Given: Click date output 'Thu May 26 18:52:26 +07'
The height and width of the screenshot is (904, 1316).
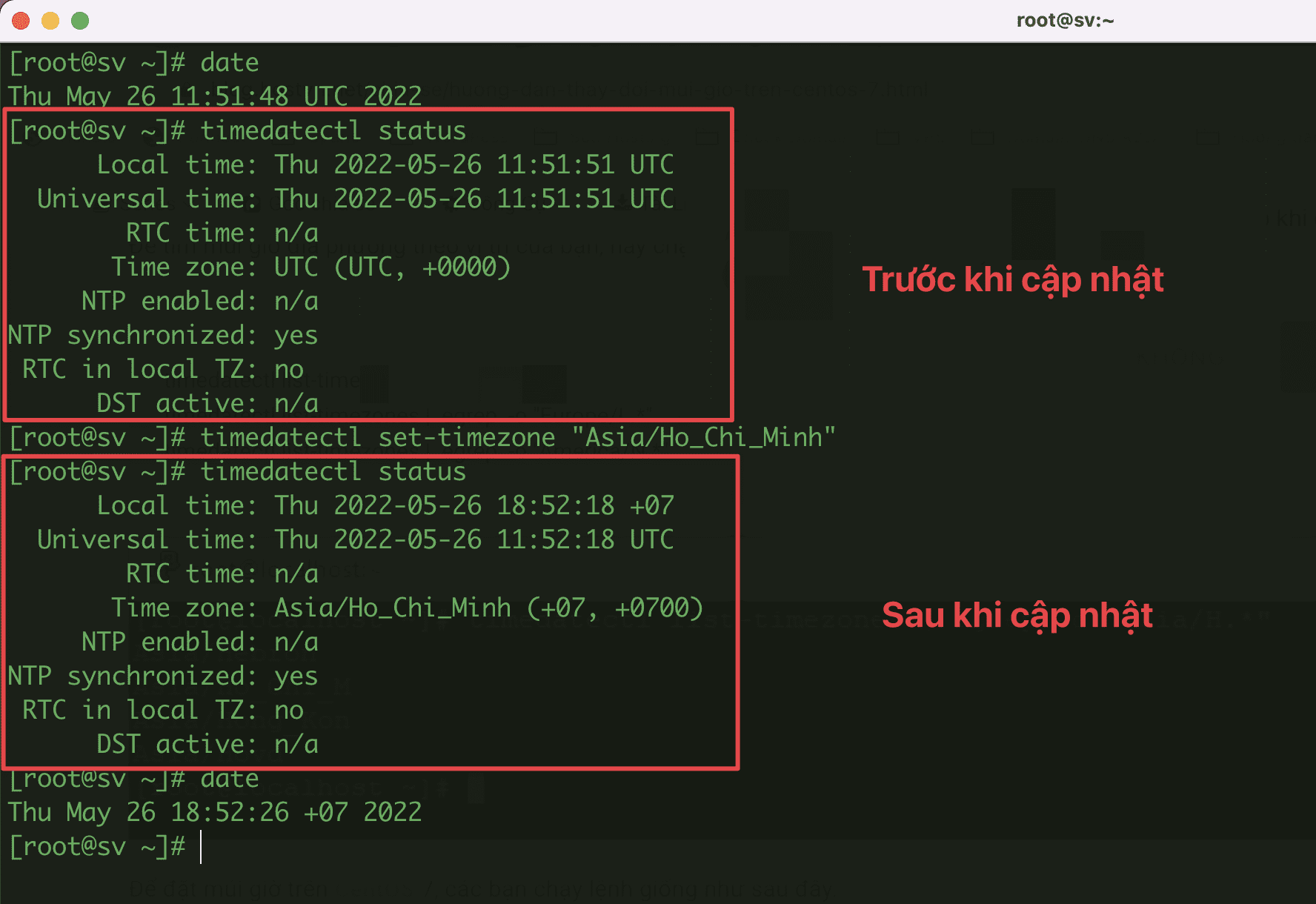Looking at the screenshot, I should pyautogui.click(x=215, y=813).
